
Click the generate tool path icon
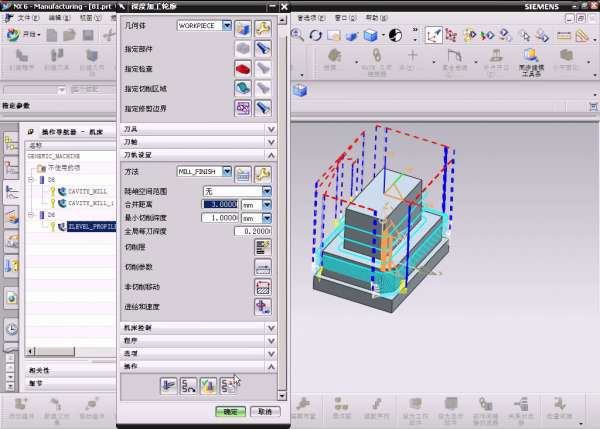[x=169, y=384]
